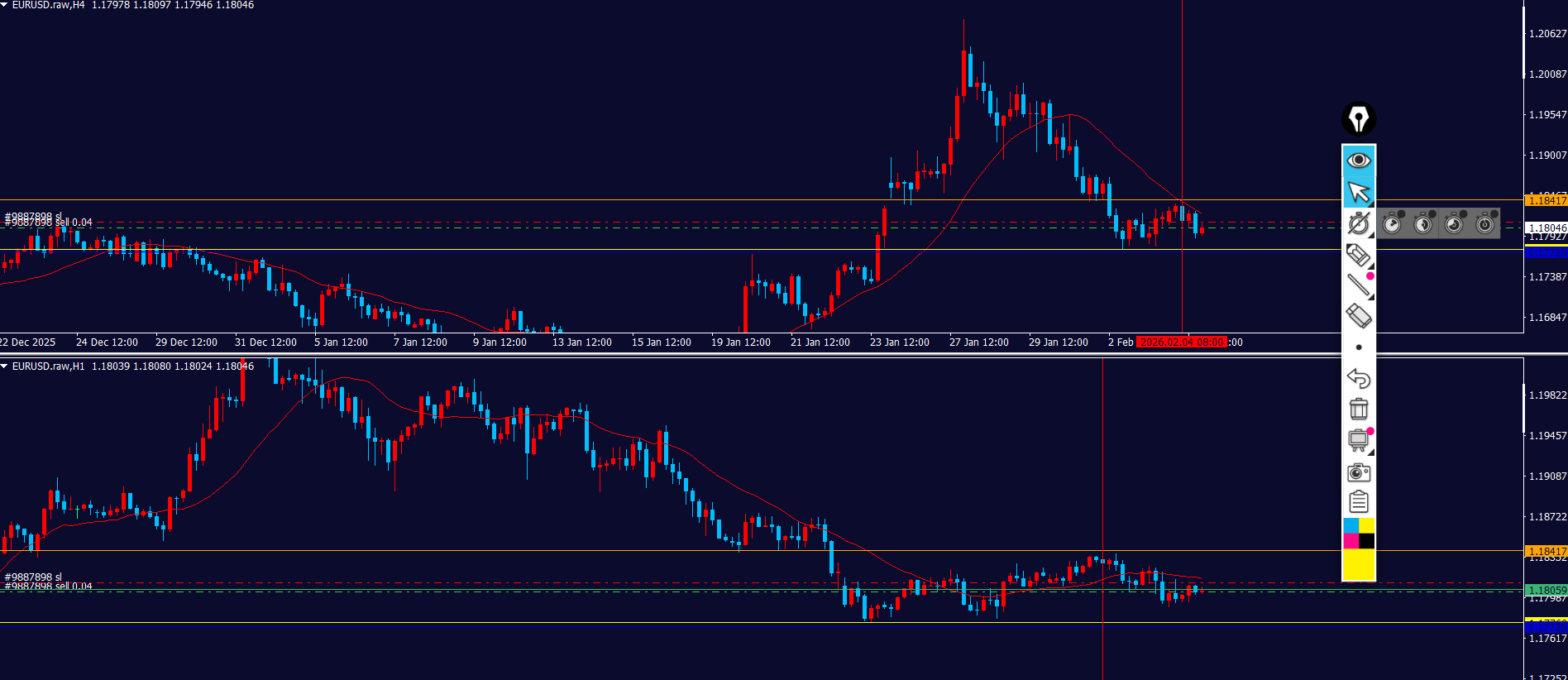Expand the EURUSD.raw,H4 chart title arrow
Image resolution: width=1568 pixels, height=680 pixels.
[x=5, y=5]
